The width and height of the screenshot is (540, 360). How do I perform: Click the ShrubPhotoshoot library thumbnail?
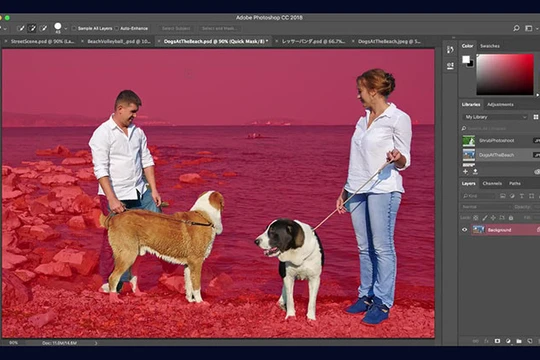coord(469,141)
